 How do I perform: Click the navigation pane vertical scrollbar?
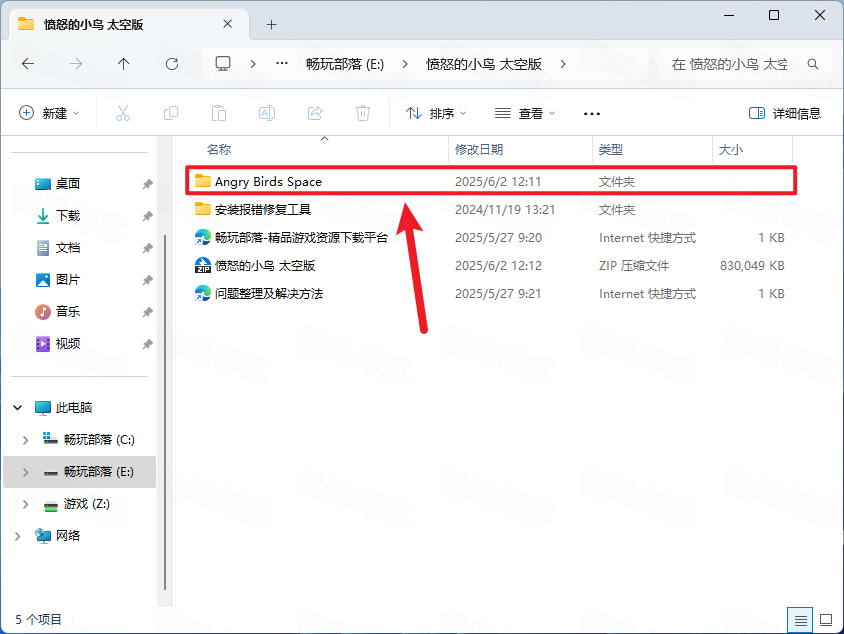point(165,412)
